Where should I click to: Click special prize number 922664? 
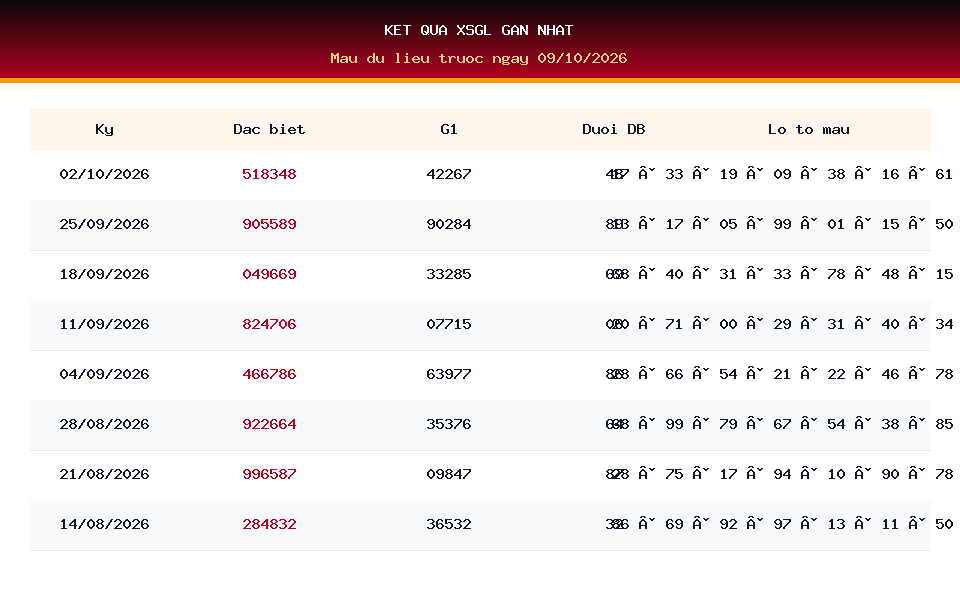(x=269, y=424)
